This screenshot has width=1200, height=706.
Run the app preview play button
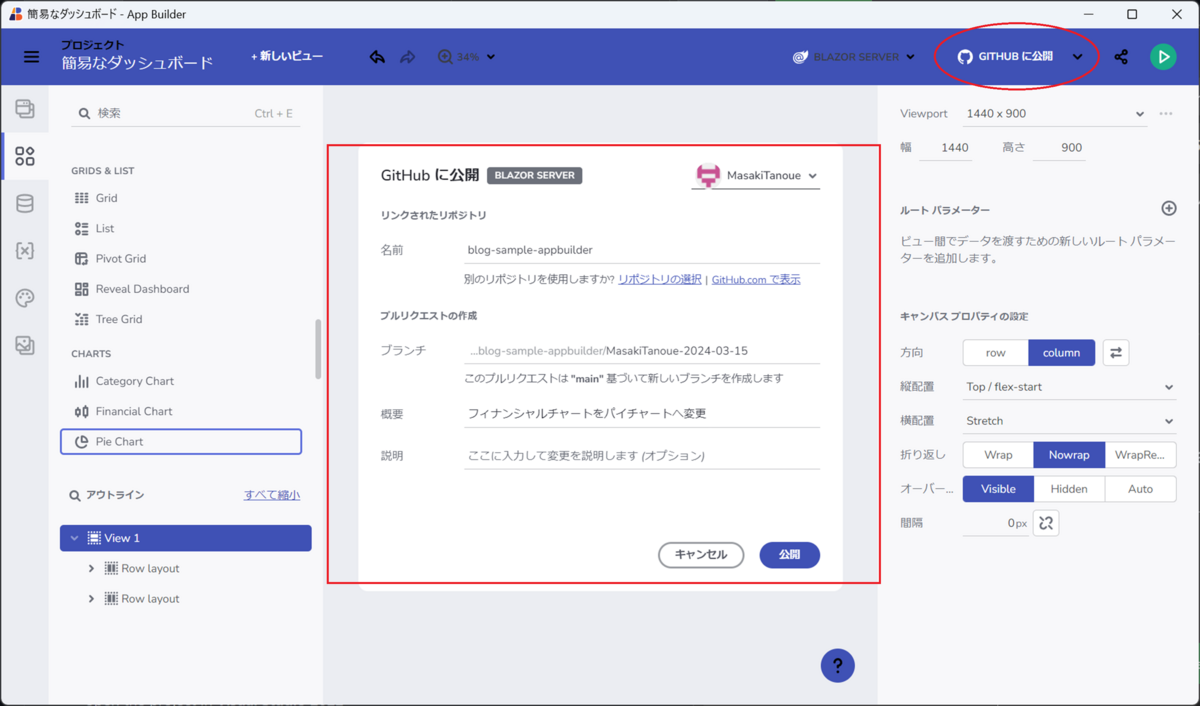[1162, 57]
